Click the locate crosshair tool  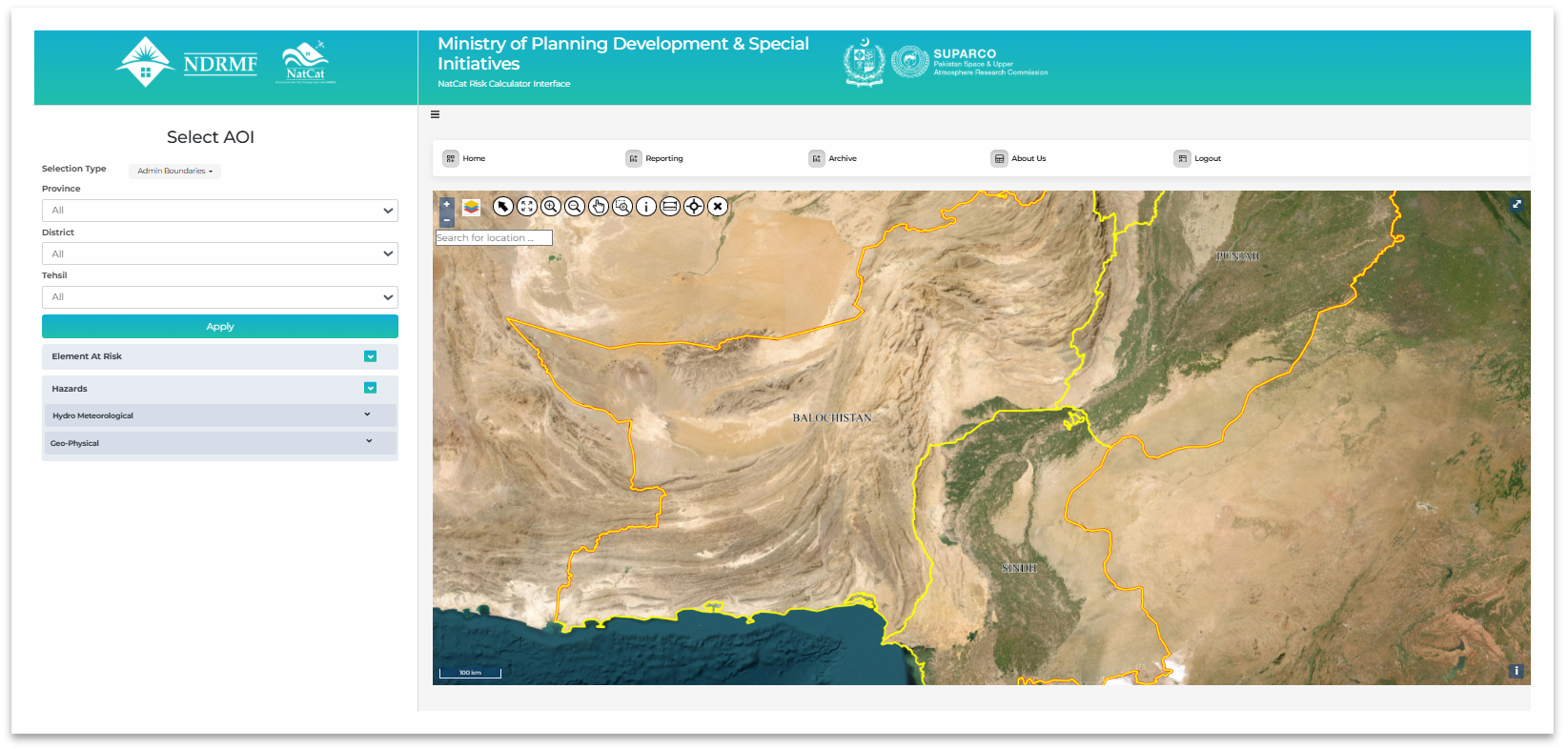(694, 207)
